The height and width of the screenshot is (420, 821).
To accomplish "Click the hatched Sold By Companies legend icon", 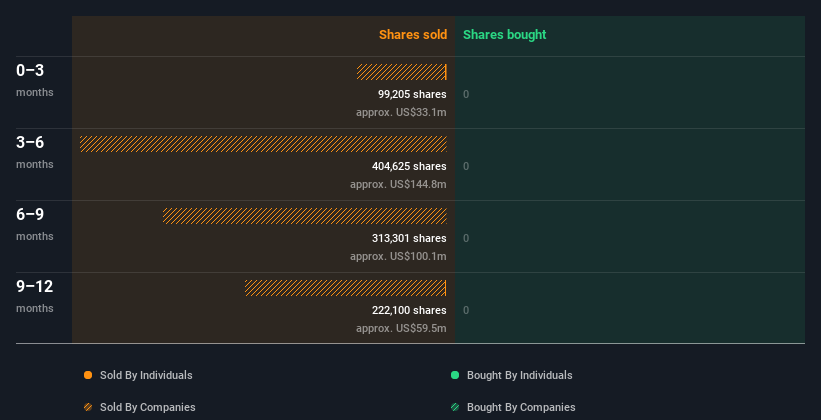I will (x=88, y=407).
